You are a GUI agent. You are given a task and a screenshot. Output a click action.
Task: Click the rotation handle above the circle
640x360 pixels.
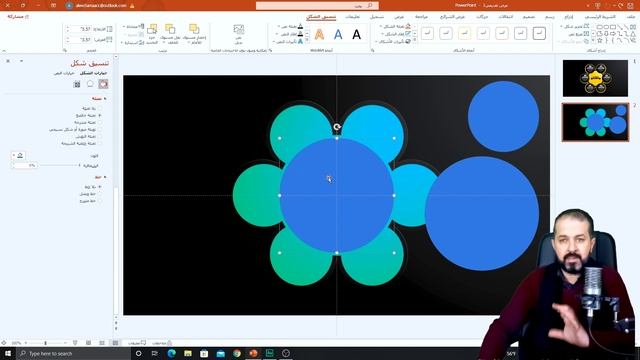pyautogui.click(x=337, y=127)
